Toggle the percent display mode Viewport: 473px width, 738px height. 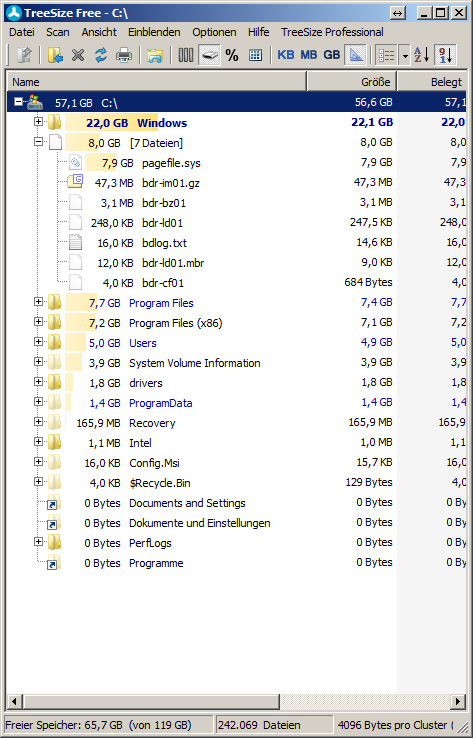pyautogui.click(x=232, y=56)
